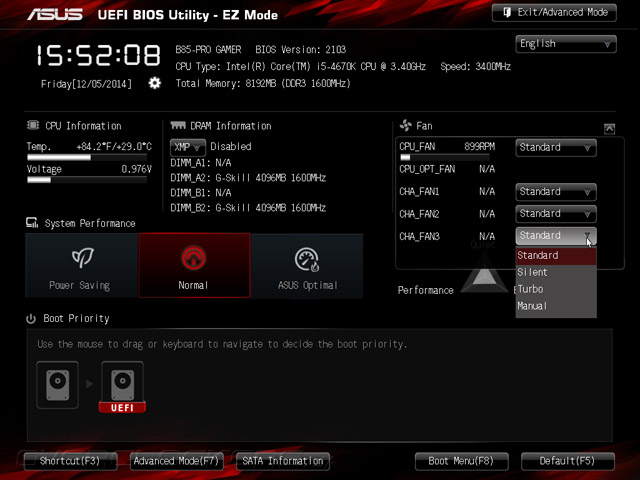Click DIMM_A2: G-Skill 4096MB 1600MHz entry
The height and width of the screenshot is (480, 640).
tap(248, 178)
